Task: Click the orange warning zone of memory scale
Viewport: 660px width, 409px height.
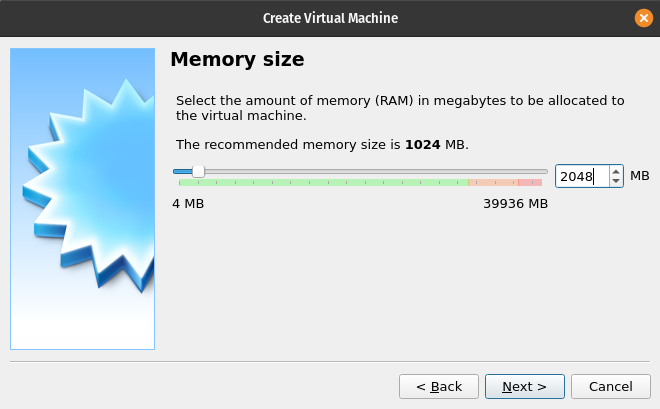Action: pos(492,183)
